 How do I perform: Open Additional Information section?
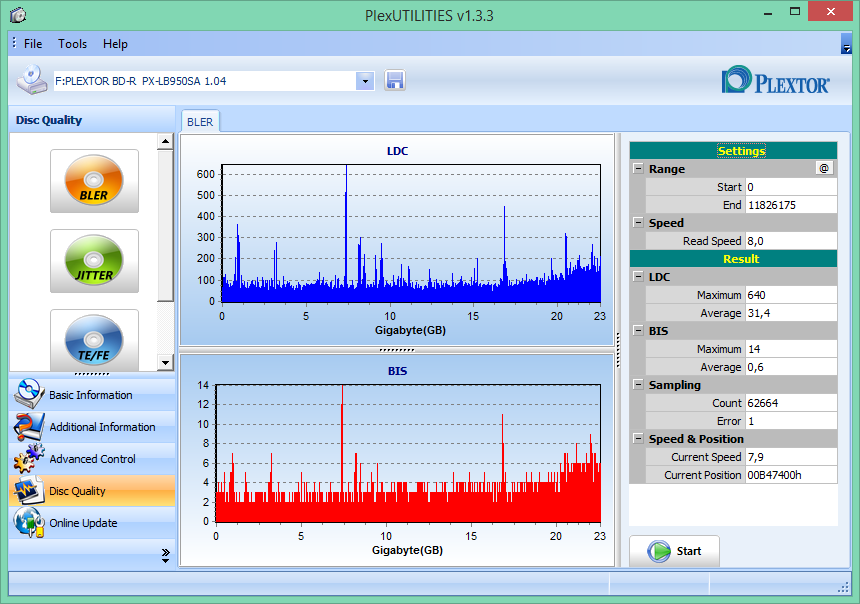(x=92, y=426)
